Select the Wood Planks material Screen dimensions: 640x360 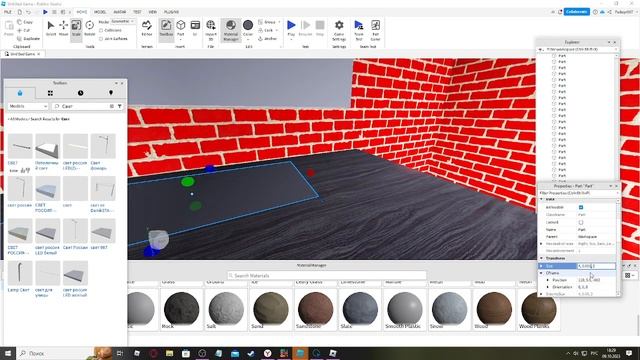pyautogui.click(x=538, y=309)
